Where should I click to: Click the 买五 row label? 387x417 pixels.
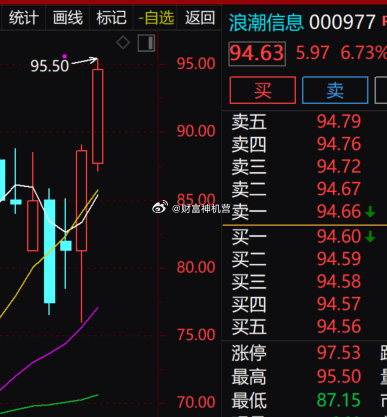coord(249,327)
